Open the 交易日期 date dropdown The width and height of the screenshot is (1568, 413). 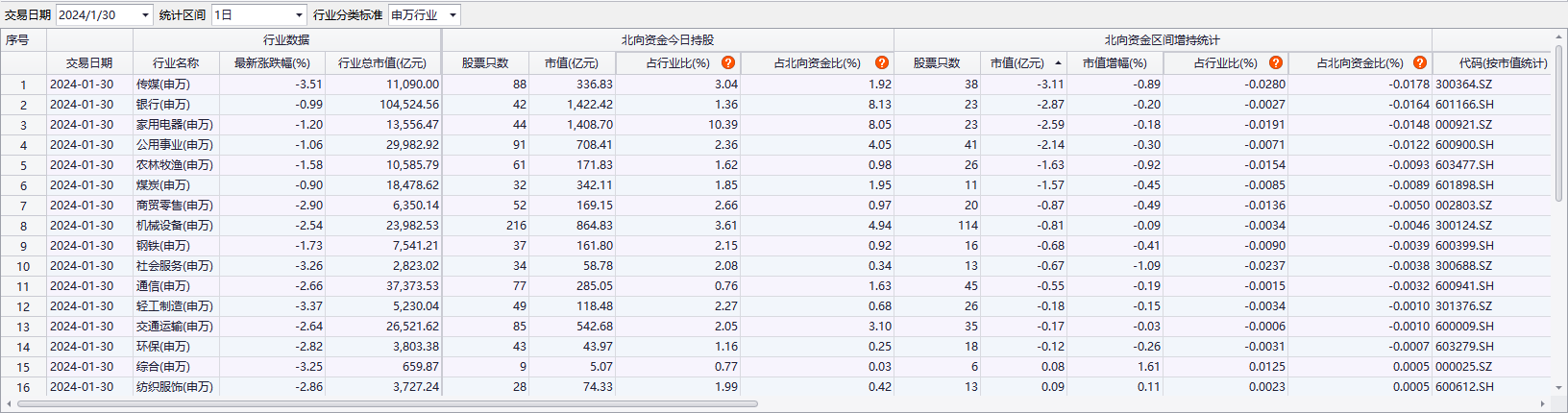(x=145, y=15)
